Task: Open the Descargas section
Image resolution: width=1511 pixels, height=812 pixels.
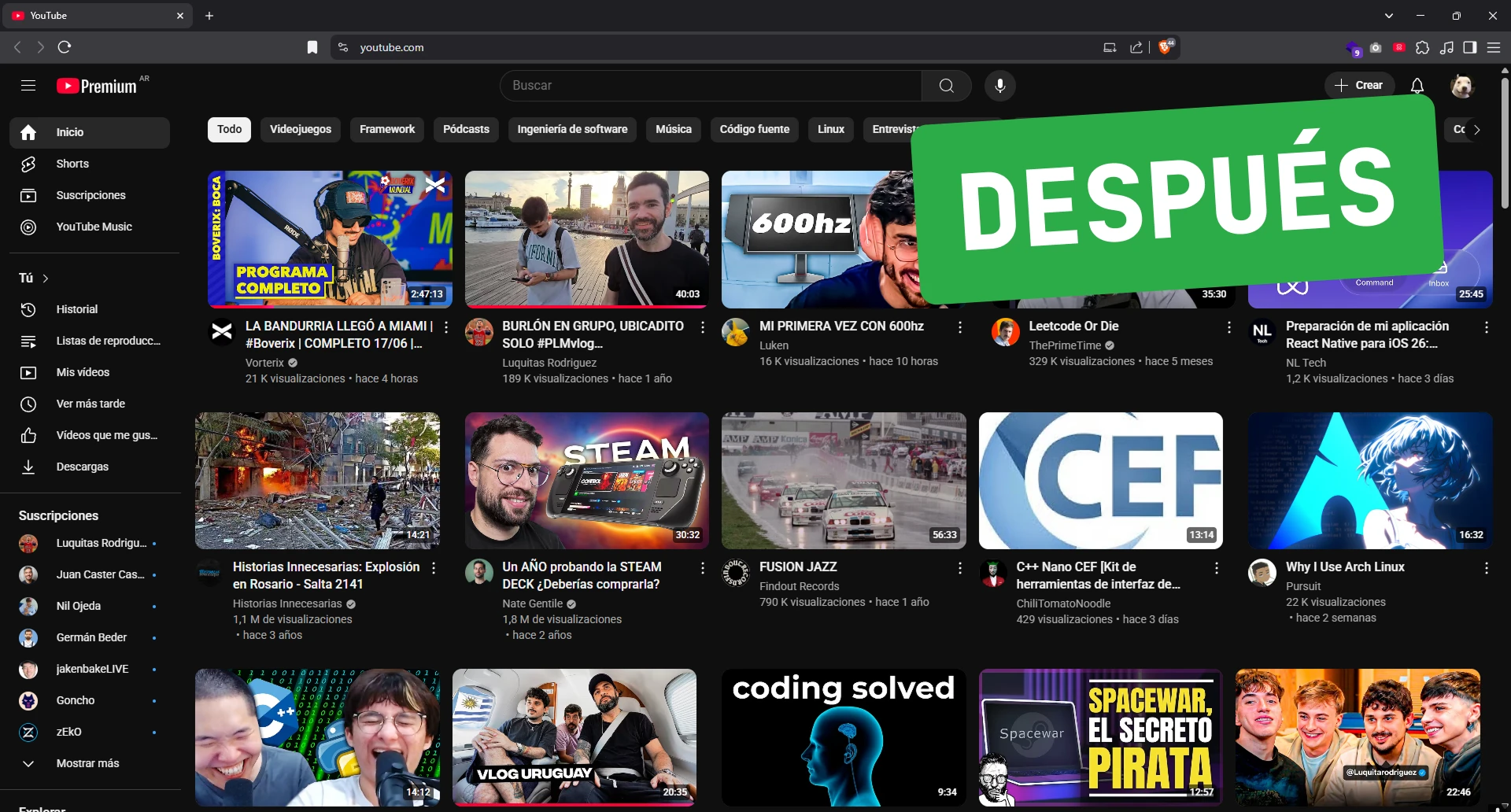Action: pos(82,467)
